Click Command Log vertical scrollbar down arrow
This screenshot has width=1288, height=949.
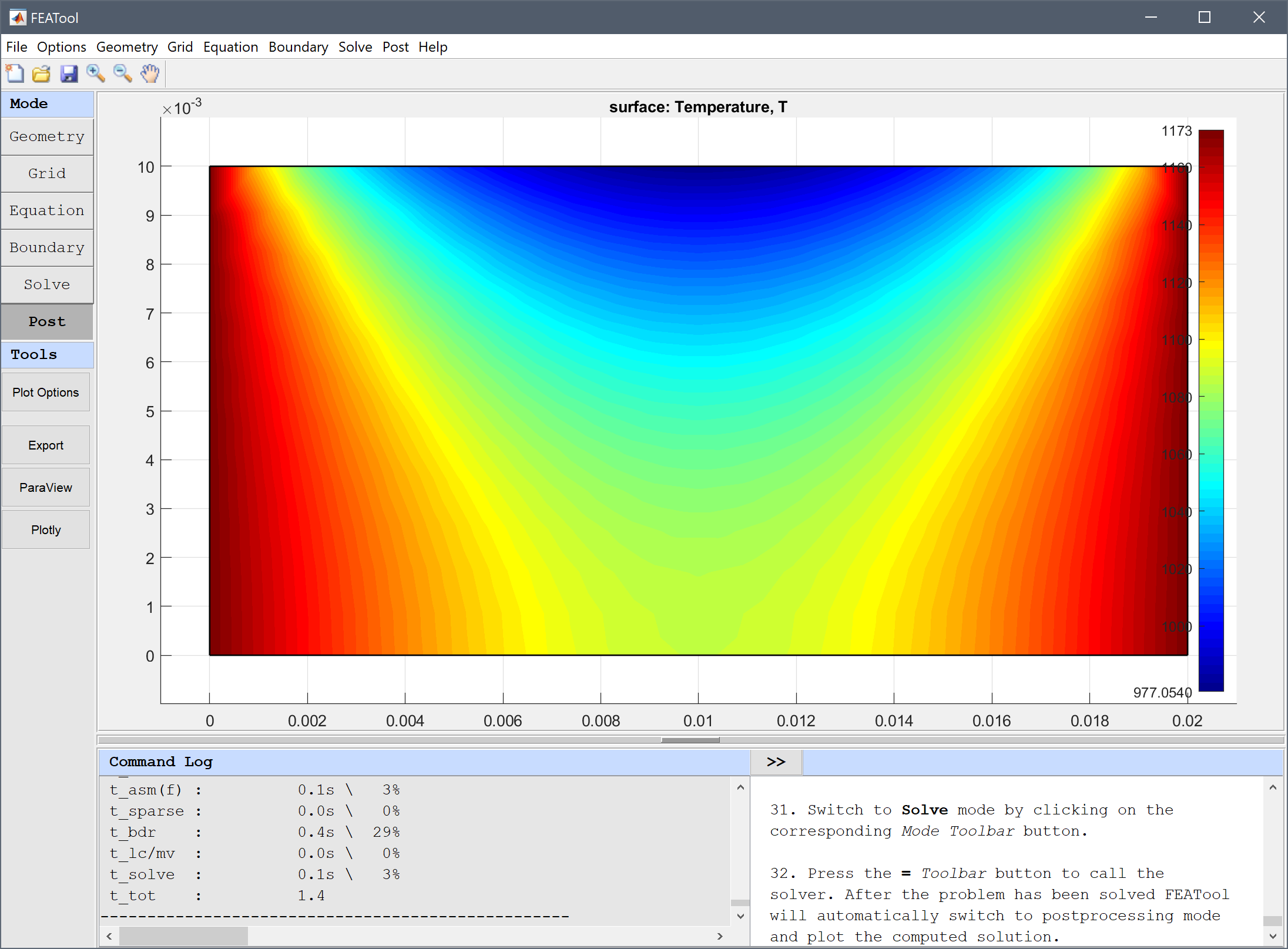(740, 916)
